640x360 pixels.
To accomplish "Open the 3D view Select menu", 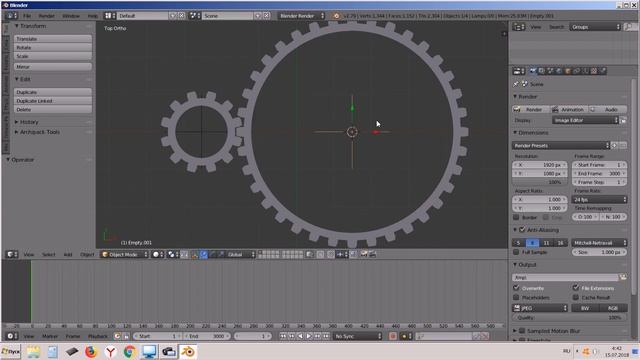I will tap(48, 254).
